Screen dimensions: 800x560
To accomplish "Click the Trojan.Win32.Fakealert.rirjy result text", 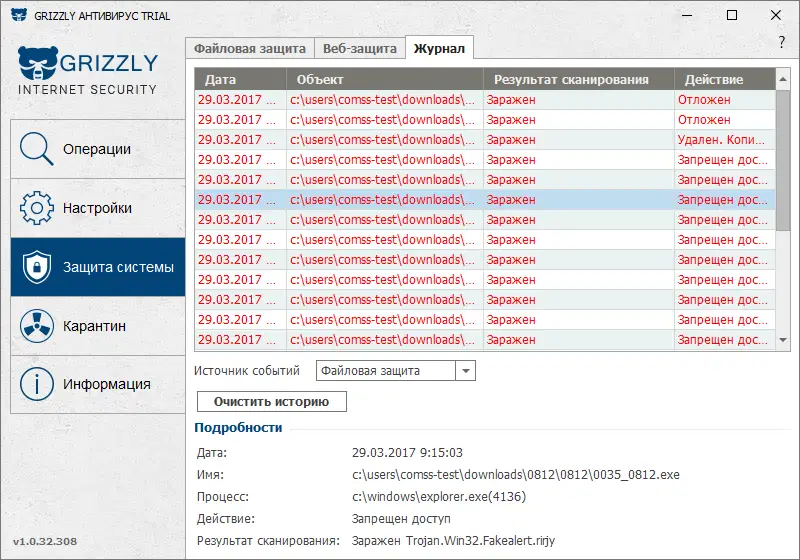I will click(x=480, y=541).
